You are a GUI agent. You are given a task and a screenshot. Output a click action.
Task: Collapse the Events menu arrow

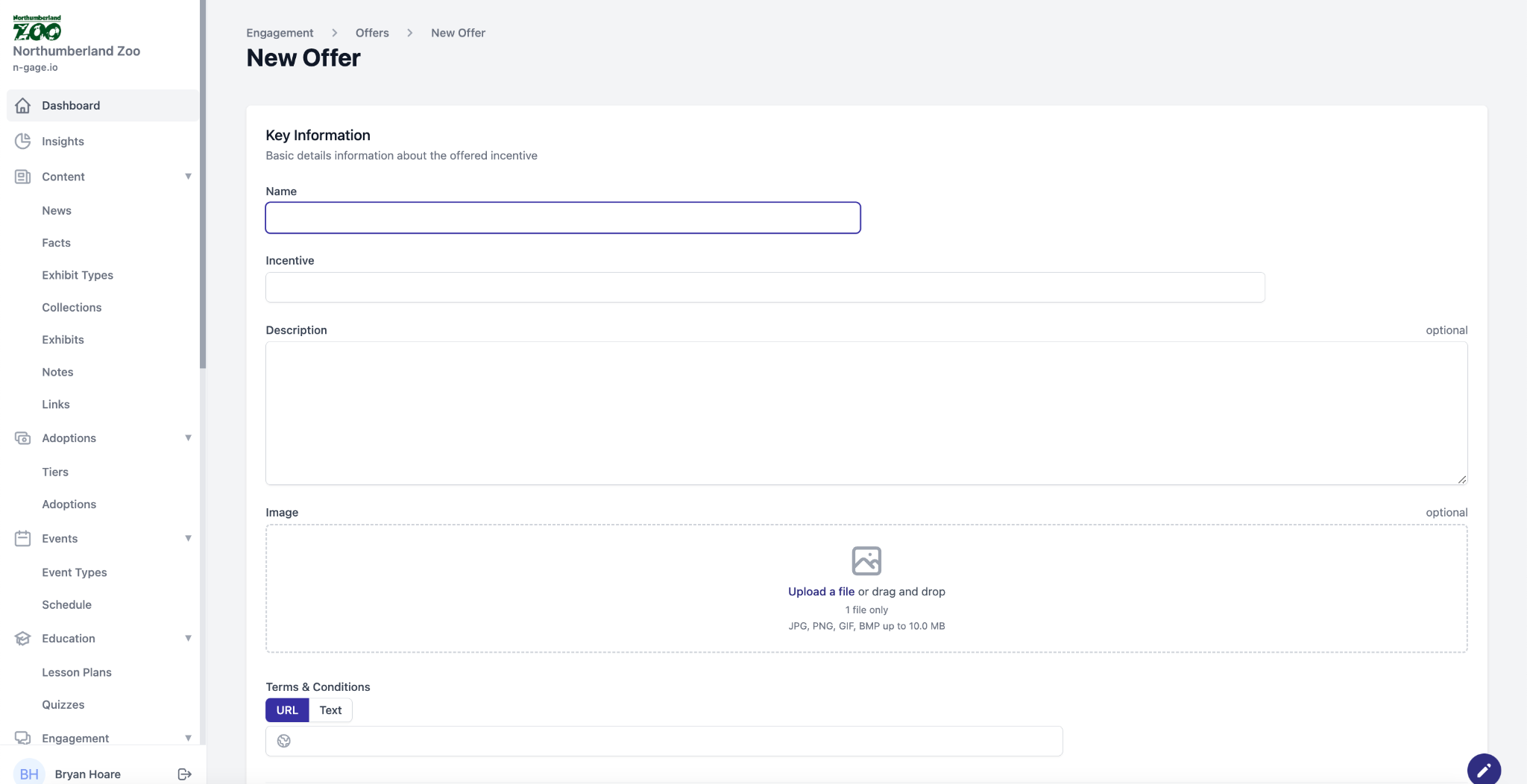188,538
